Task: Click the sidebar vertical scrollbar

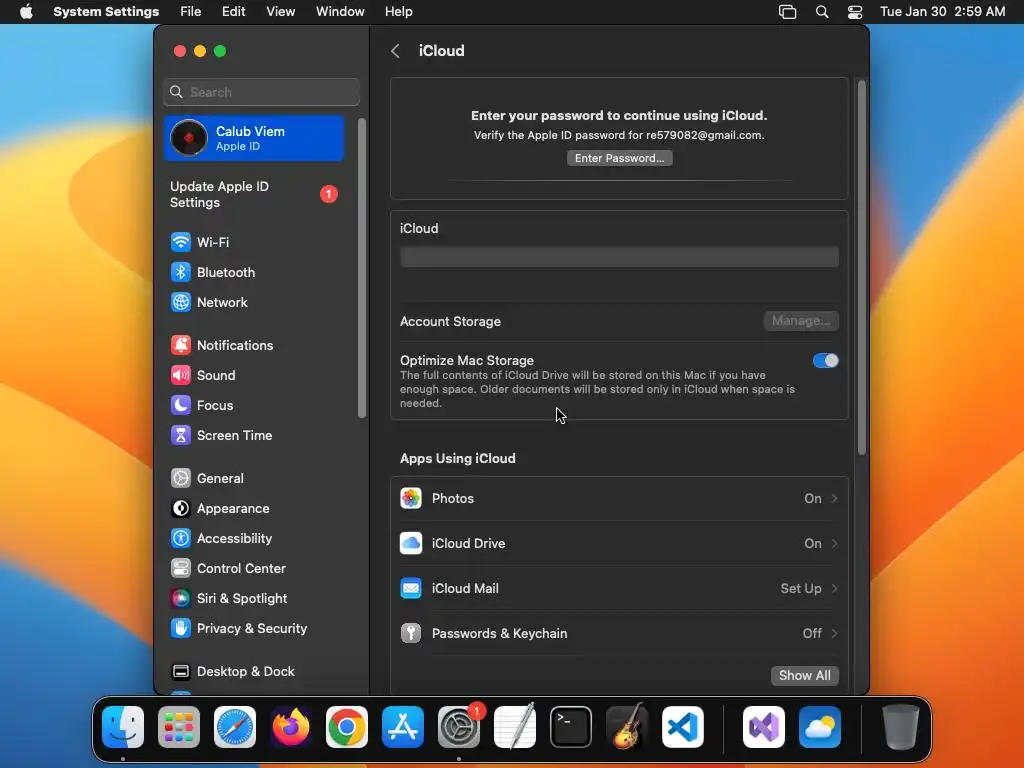Action: (x=362, y=268)
